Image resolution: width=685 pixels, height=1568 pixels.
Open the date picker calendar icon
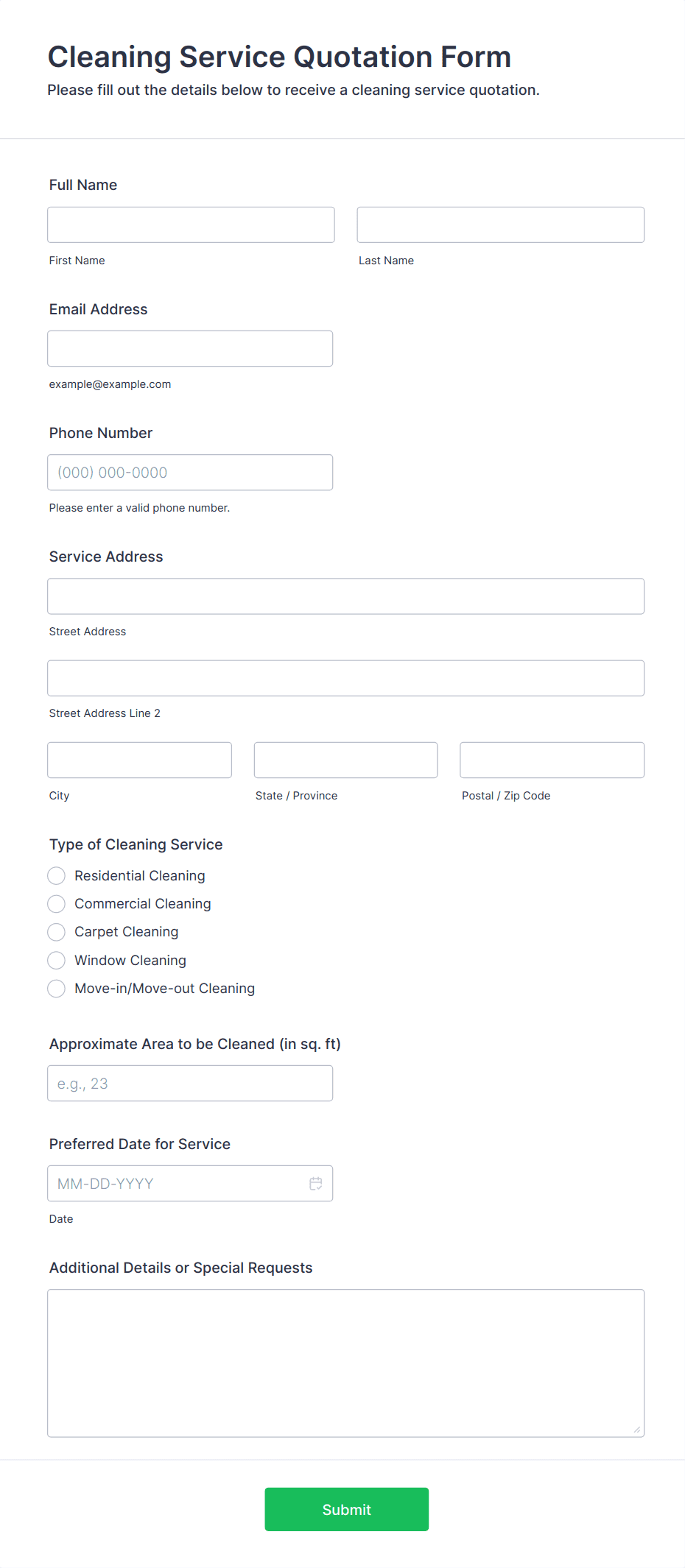(316, 1183)
